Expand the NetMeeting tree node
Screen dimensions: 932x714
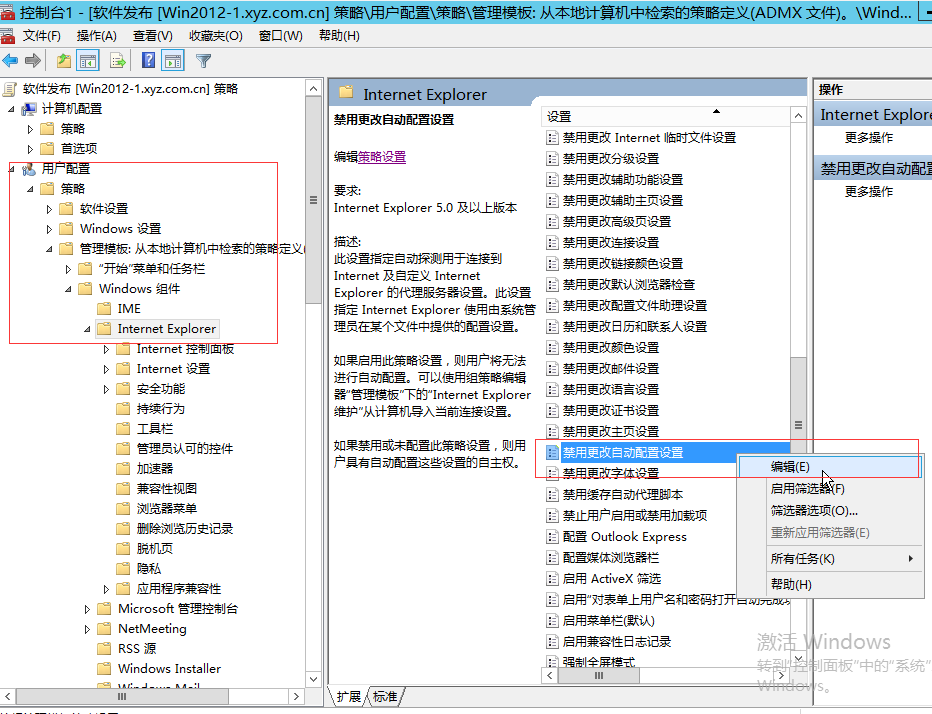click(87, 628)
